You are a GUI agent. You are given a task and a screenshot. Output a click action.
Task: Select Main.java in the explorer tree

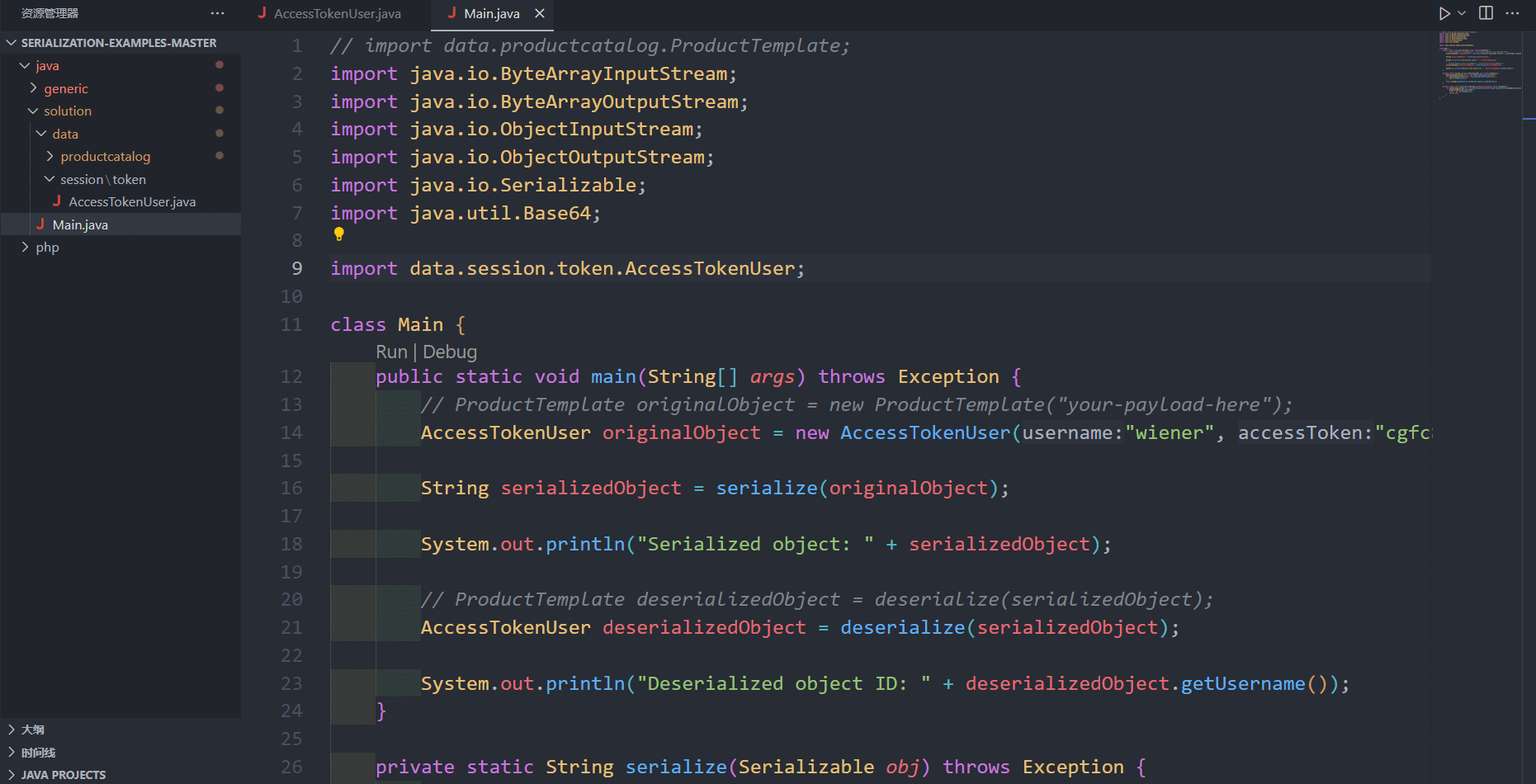pos(80,224)
